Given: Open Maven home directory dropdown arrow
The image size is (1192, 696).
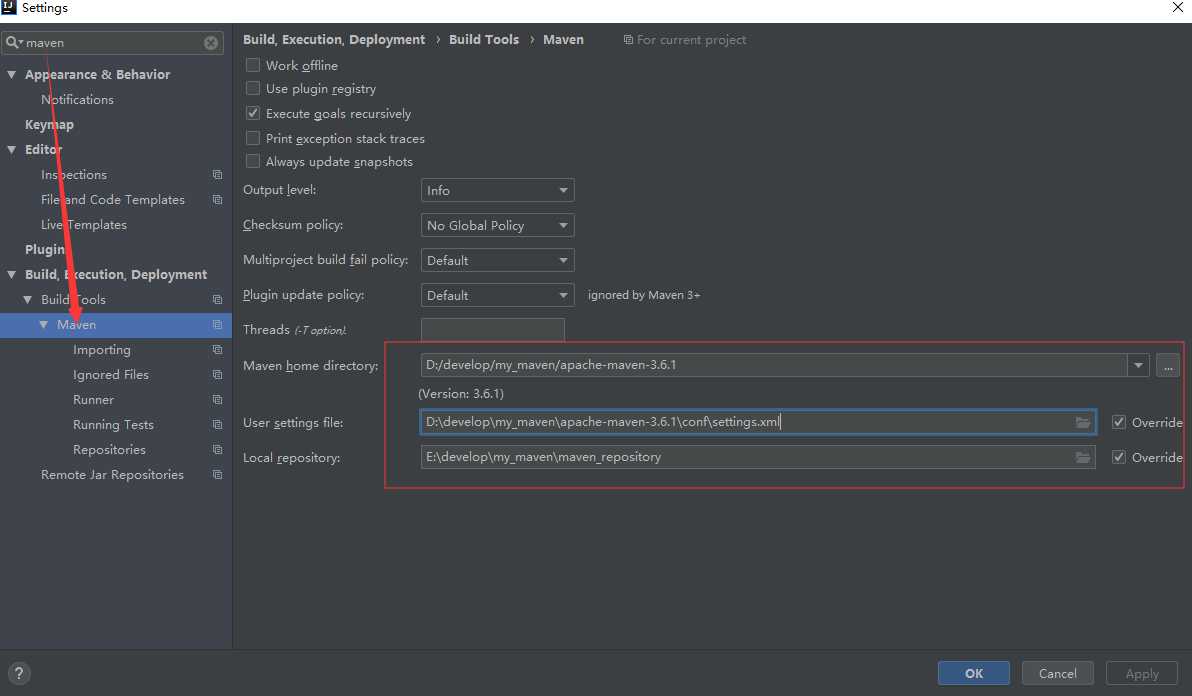Looking at the screenshot, I should point(1138,365).
